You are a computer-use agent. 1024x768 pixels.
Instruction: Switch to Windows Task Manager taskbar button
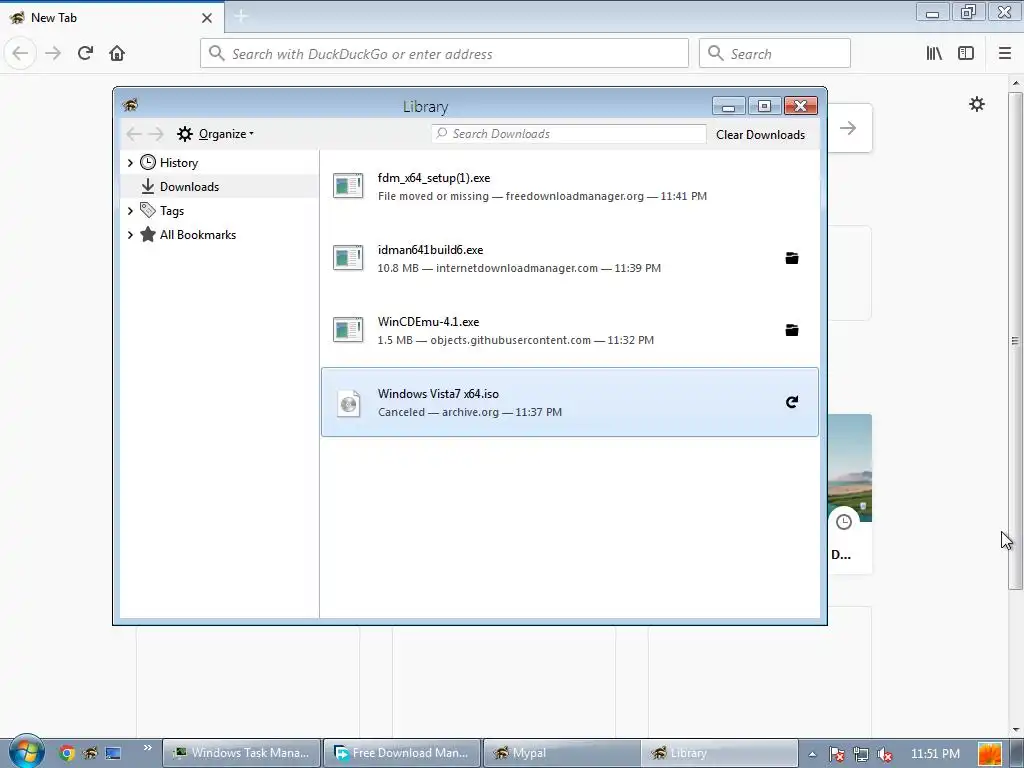[241, 753]
